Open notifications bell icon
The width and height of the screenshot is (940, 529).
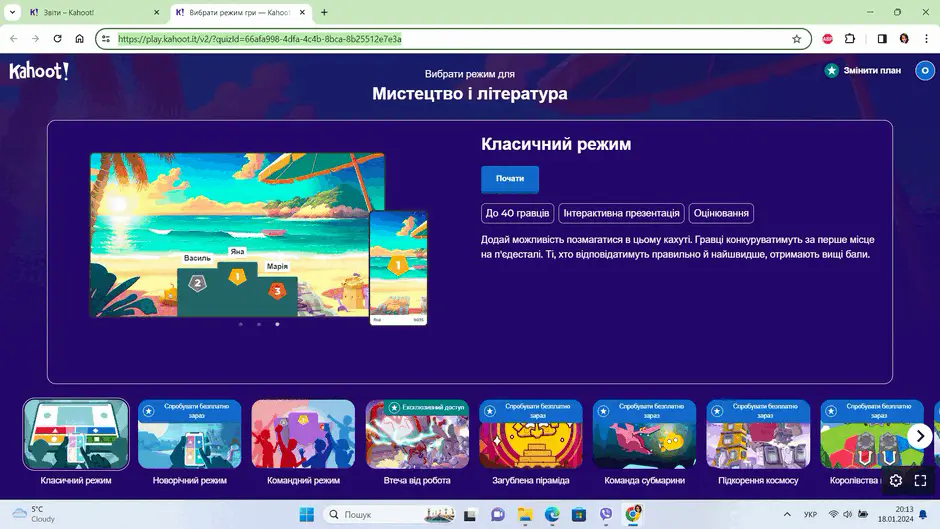(923, 515)
